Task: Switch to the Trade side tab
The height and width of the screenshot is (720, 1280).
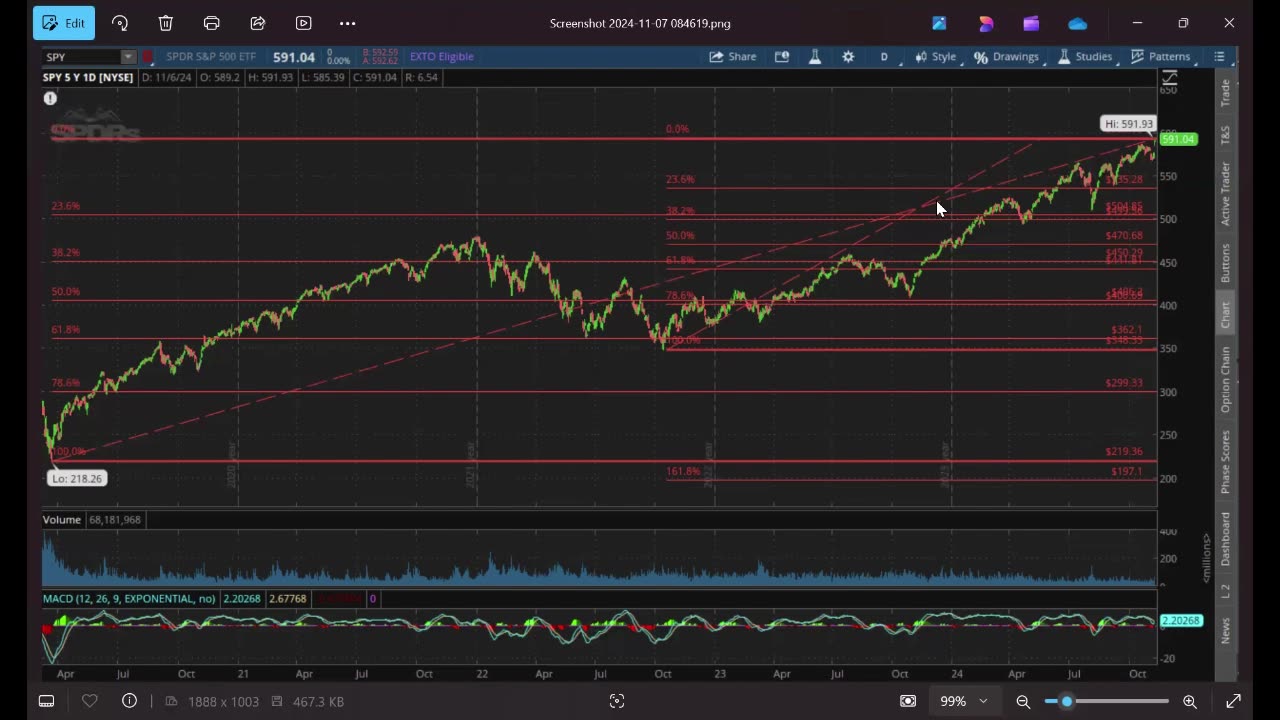Action: pos(1225,93)
